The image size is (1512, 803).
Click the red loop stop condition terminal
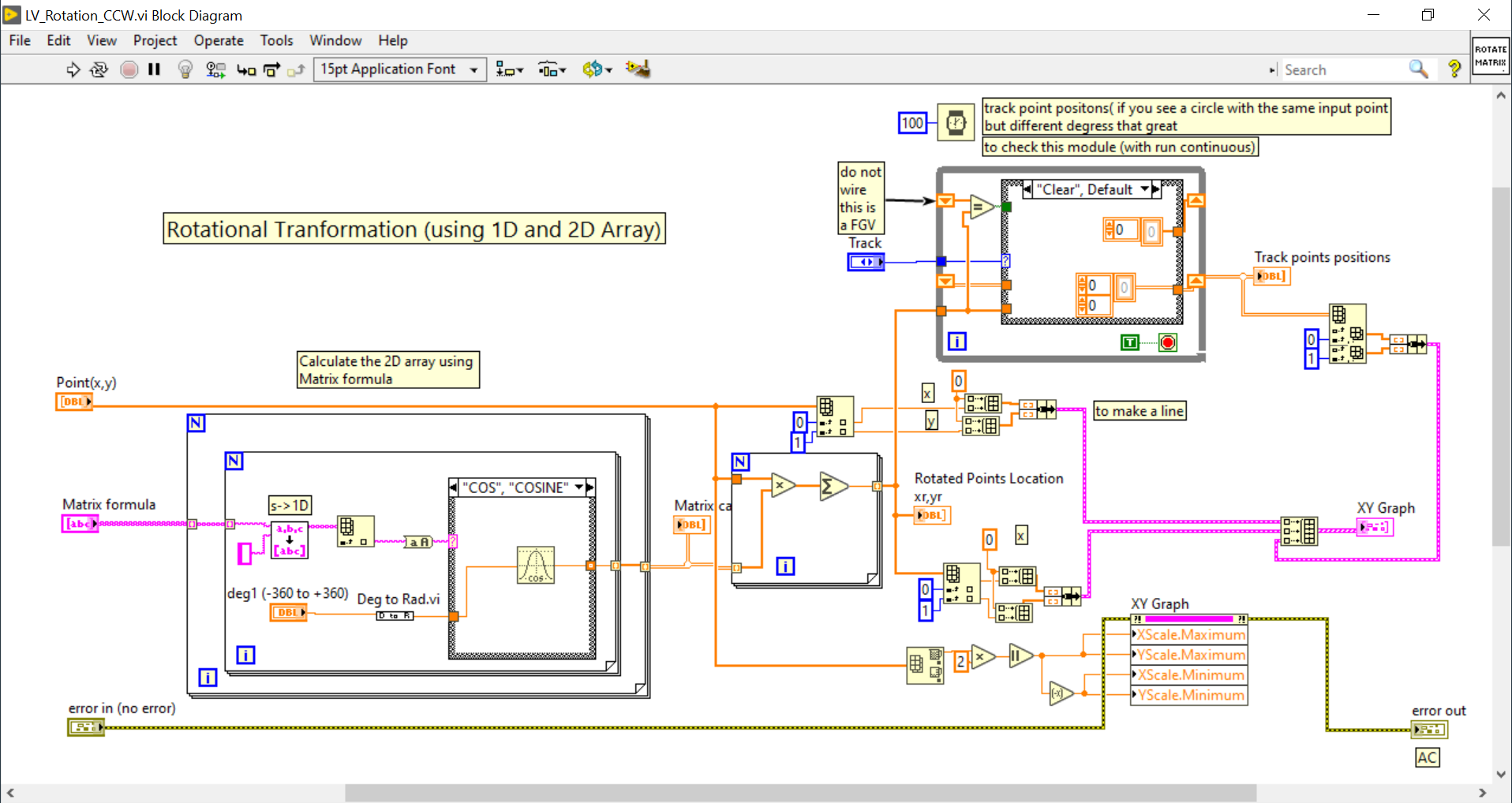(1167, 342)
